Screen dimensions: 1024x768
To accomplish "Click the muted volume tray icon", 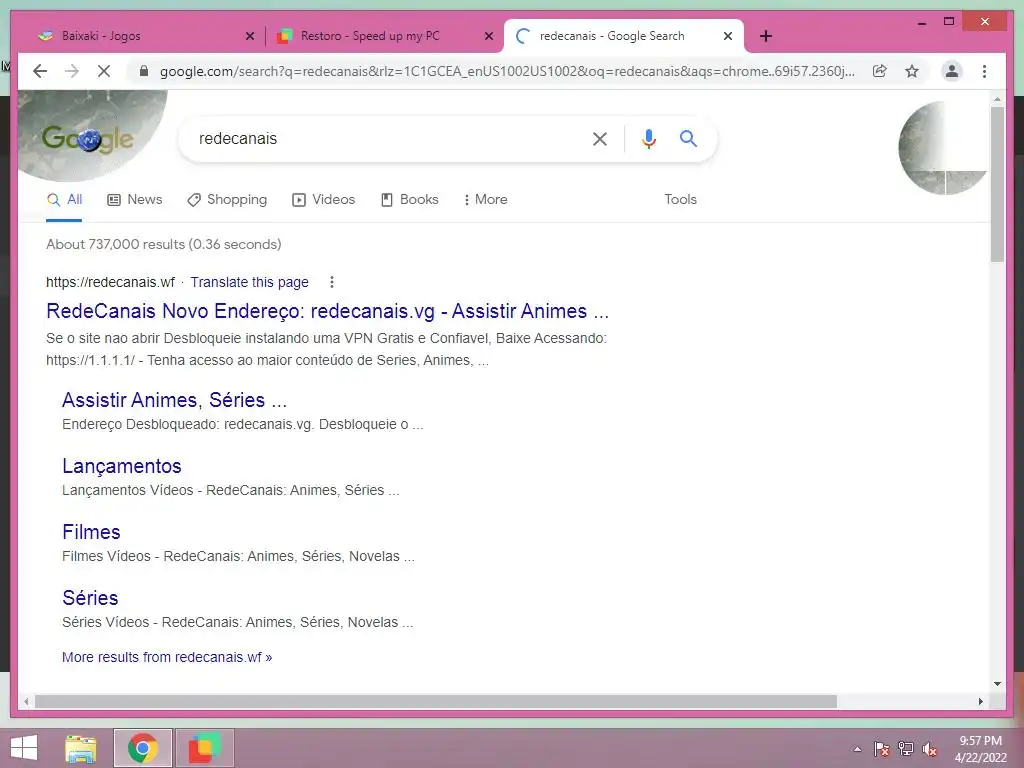I will pyautogui.click(x=930, y=749).
